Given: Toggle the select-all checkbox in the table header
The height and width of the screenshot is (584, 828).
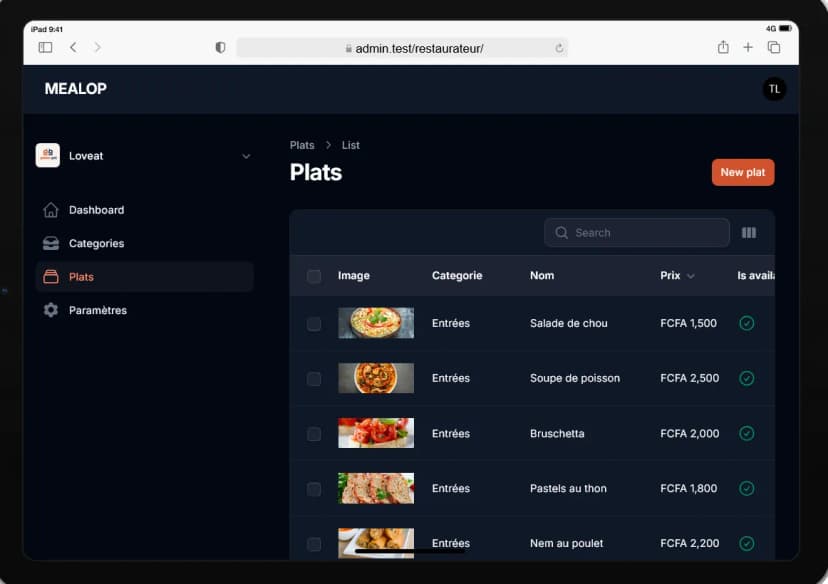Looking at the screenshot, I should point(314,276).
